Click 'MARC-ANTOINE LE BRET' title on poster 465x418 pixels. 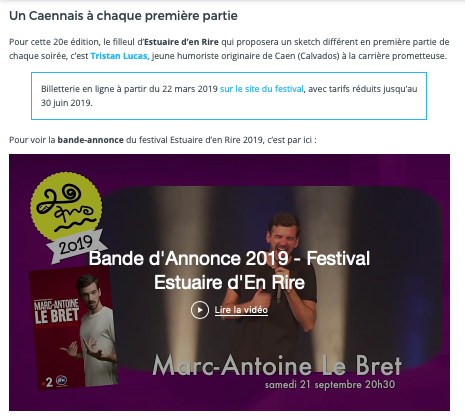coord(57,312)
